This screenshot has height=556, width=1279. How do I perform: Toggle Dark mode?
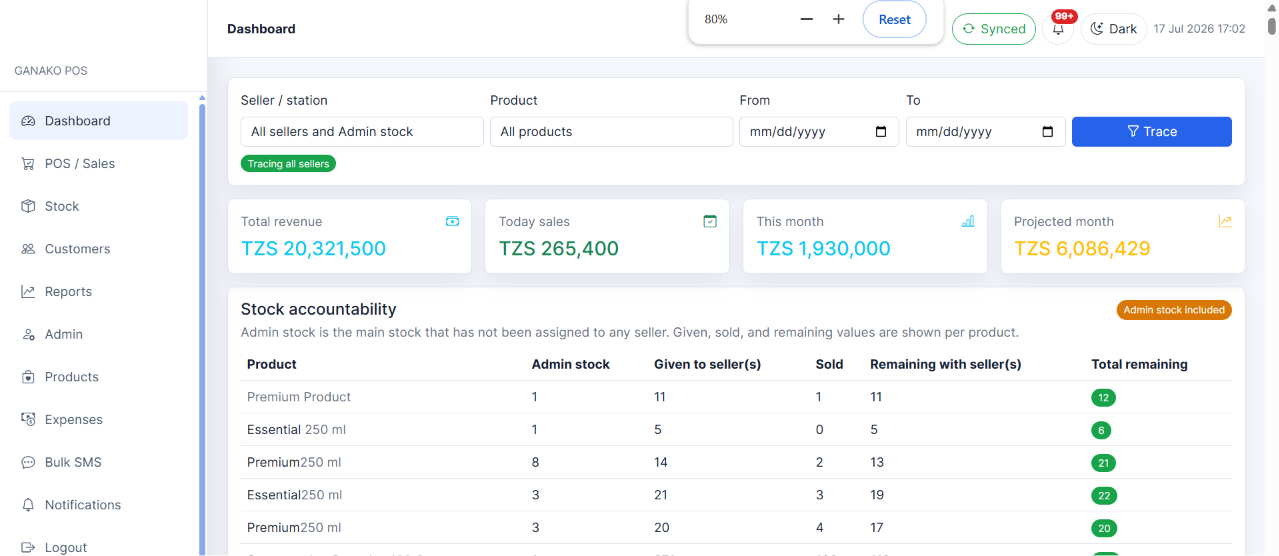[1113, 29]
